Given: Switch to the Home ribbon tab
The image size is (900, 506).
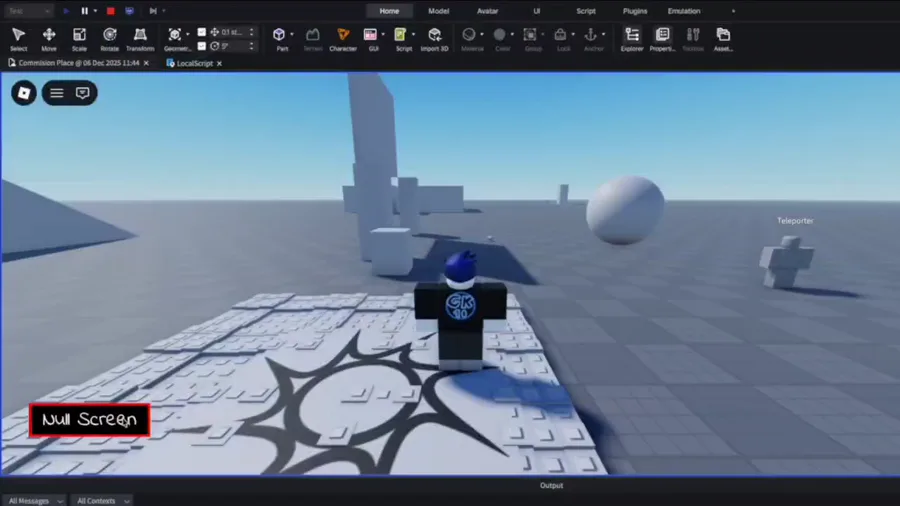Looking at the screenshot, I should 389,11.
